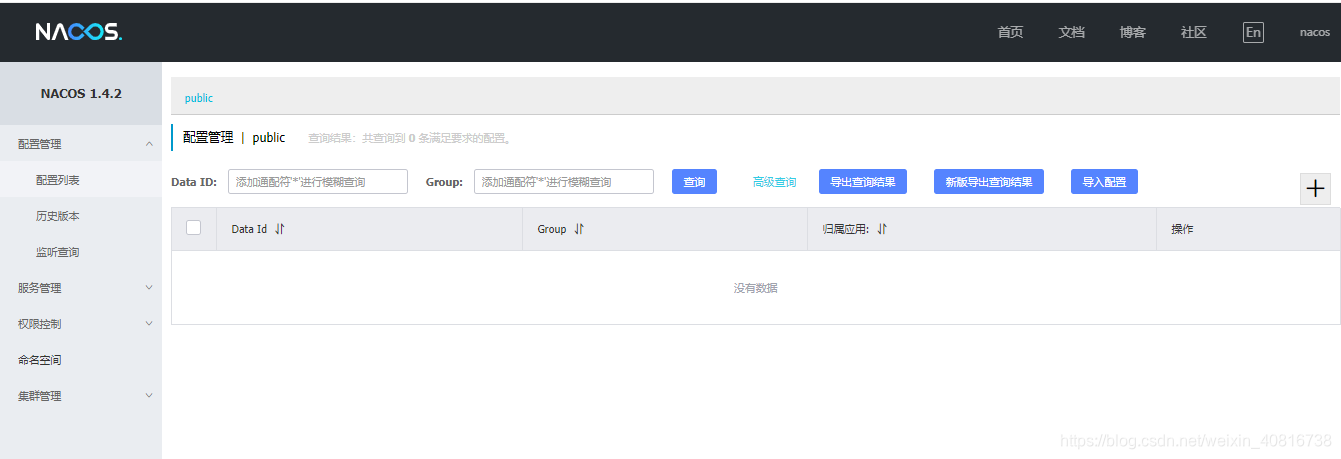Select the public namespace tab
The width and height of the screenshot is (1341, 459).
[199, 98]
